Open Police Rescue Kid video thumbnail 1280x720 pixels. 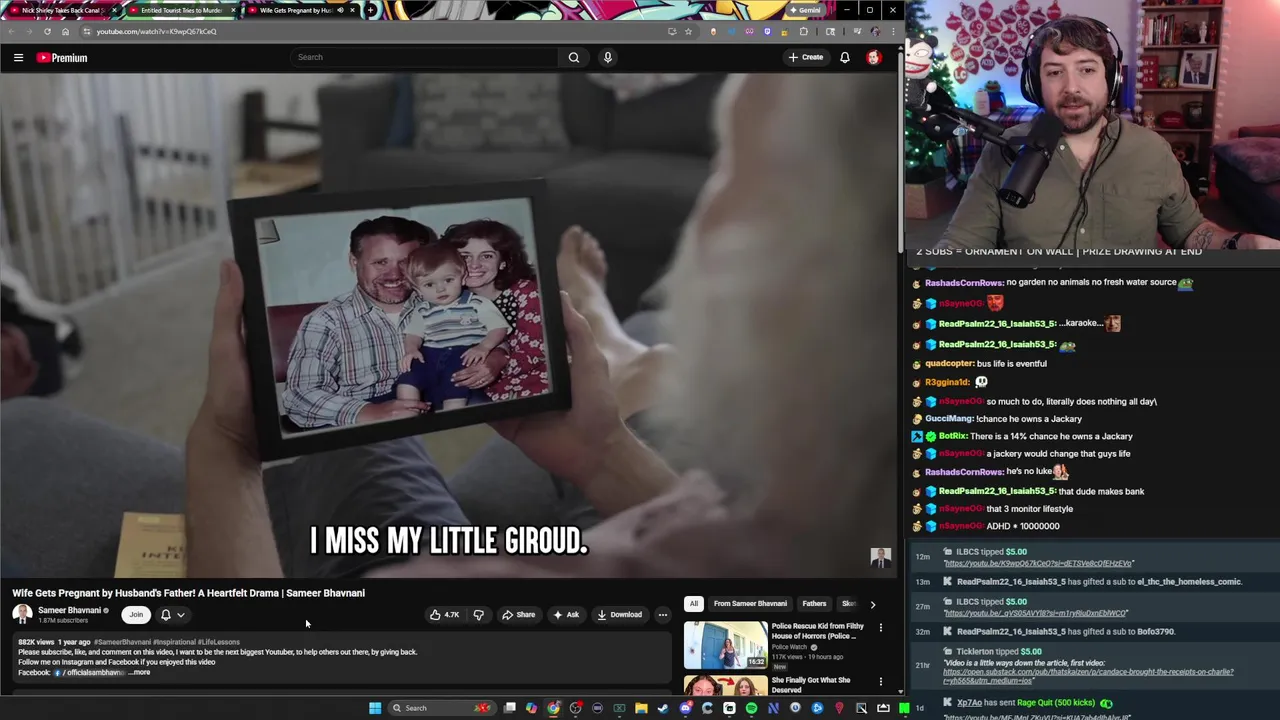[725, 645]
